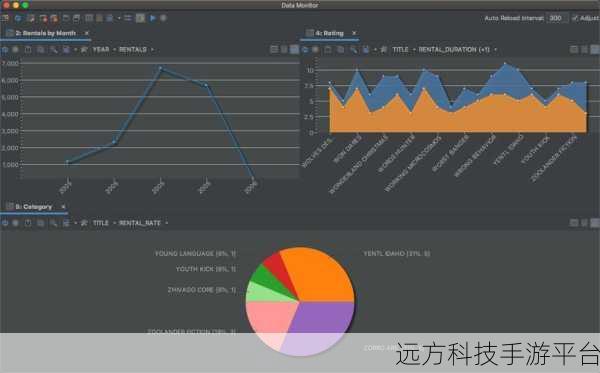Image resolution: width=600 pixels, height=373 pixels.
Task: Toggle the Adjust checkbox
Action: [574, 18]
